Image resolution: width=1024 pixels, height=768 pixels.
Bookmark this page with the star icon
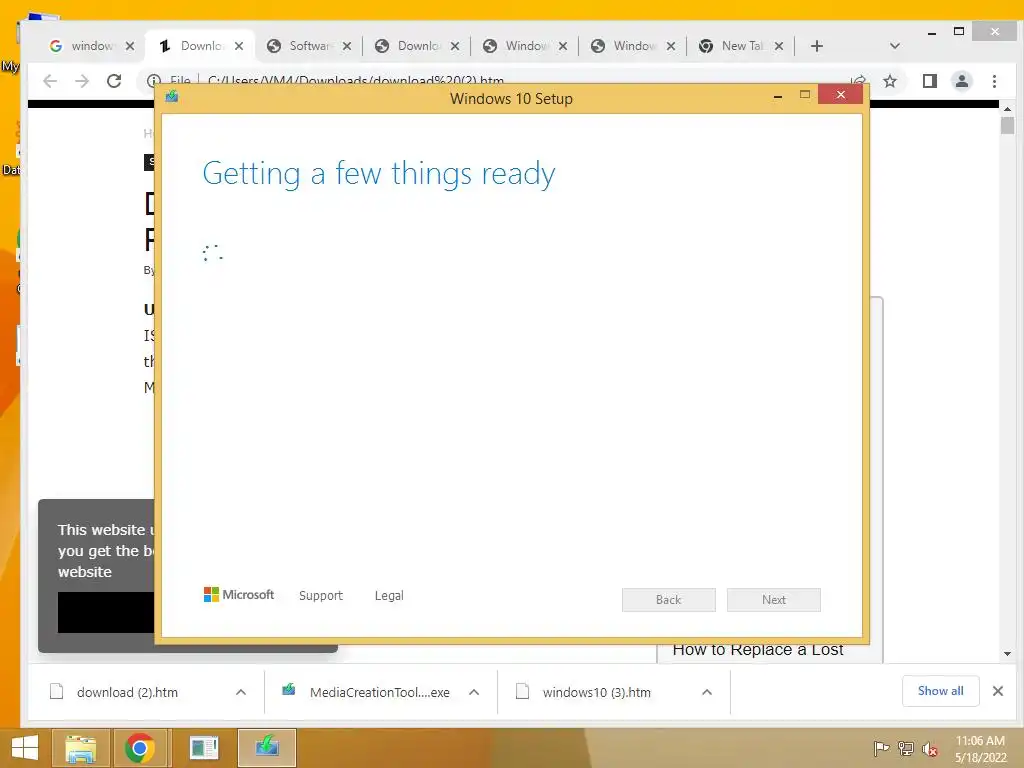pyautogui.click(x=889, y=80)
